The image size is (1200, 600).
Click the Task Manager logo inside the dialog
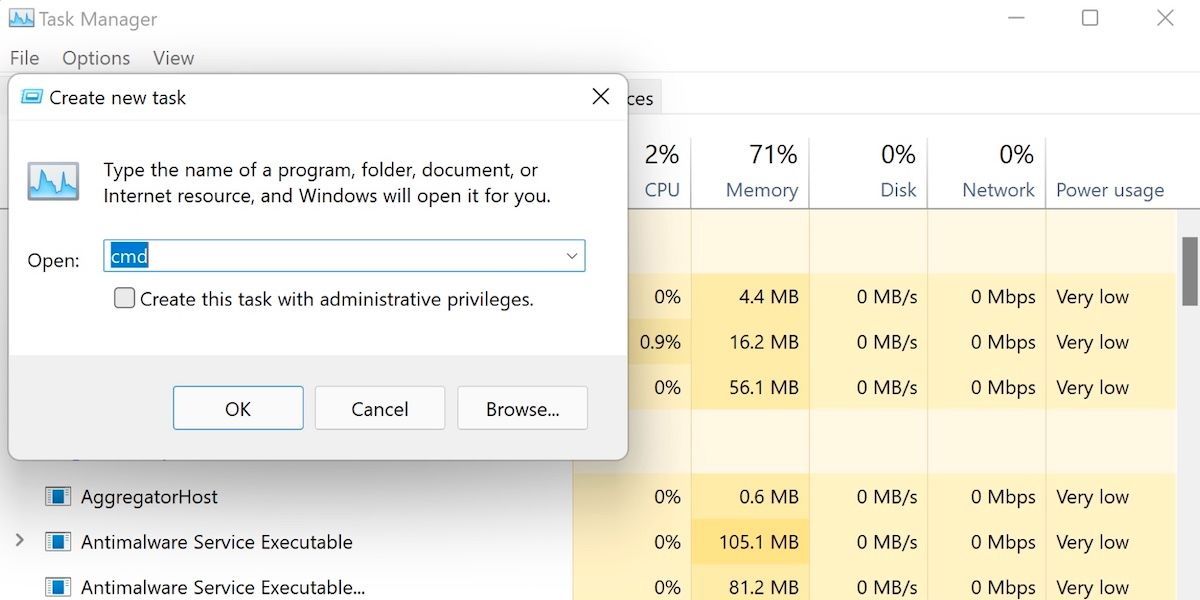(x=52, y=180)
